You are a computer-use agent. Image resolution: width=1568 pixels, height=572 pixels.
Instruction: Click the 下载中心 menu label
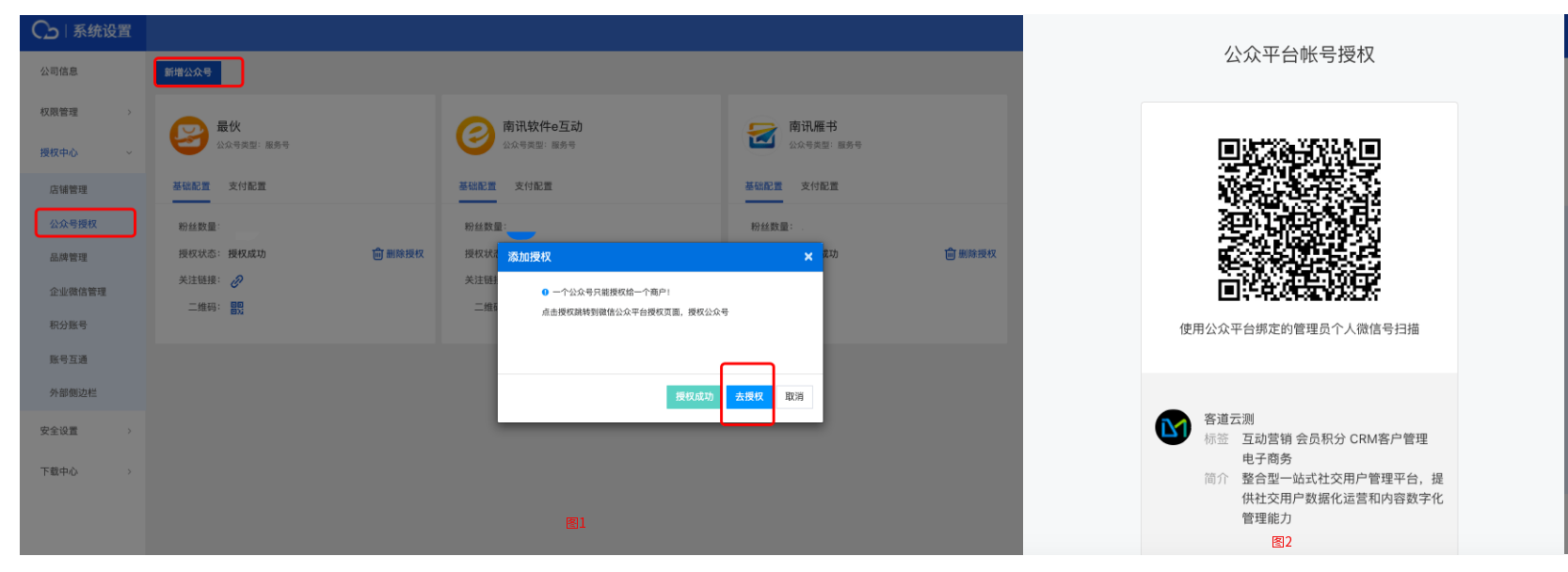[59, 471]
